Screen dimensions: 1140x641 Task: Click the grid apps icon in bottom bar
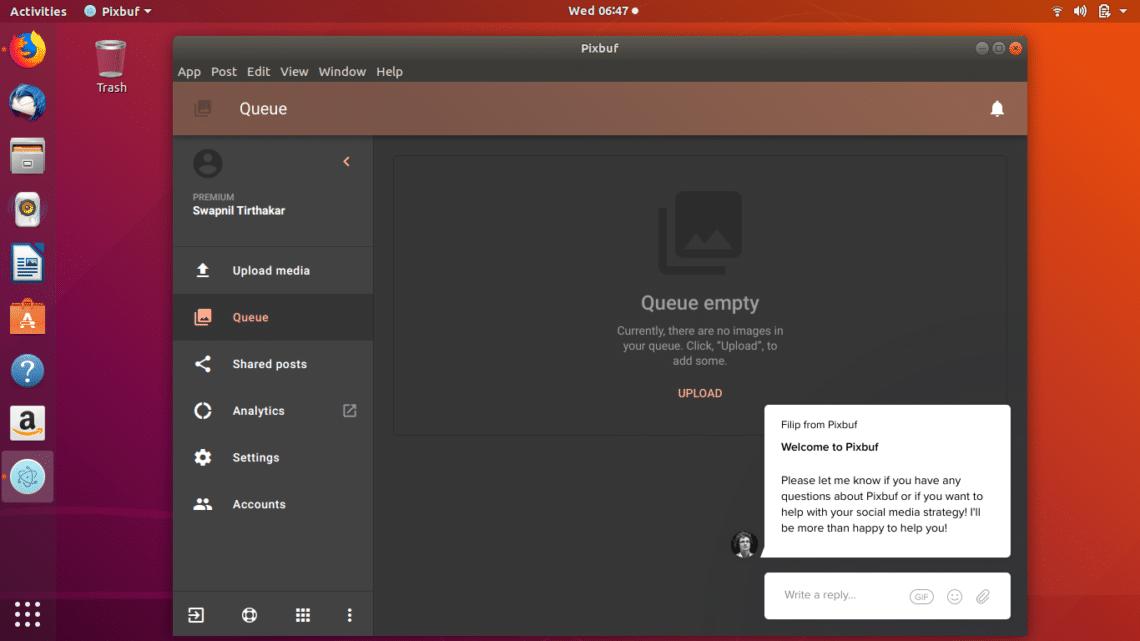(x=303, y=614)
